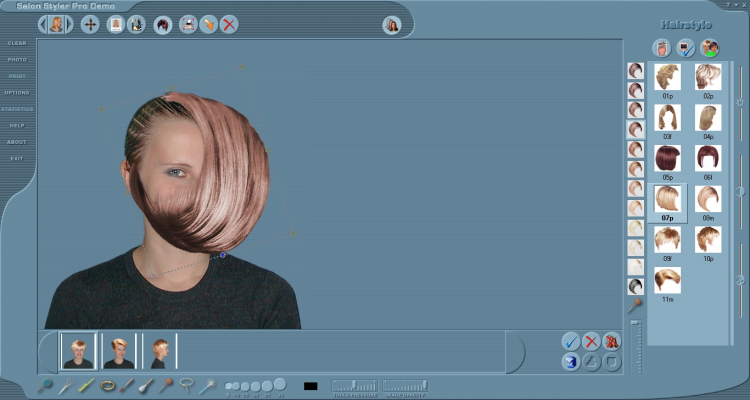The image size is (750, 400).
Task: Select hairstyle thumbnail 05p
Action: click(667, 158)
